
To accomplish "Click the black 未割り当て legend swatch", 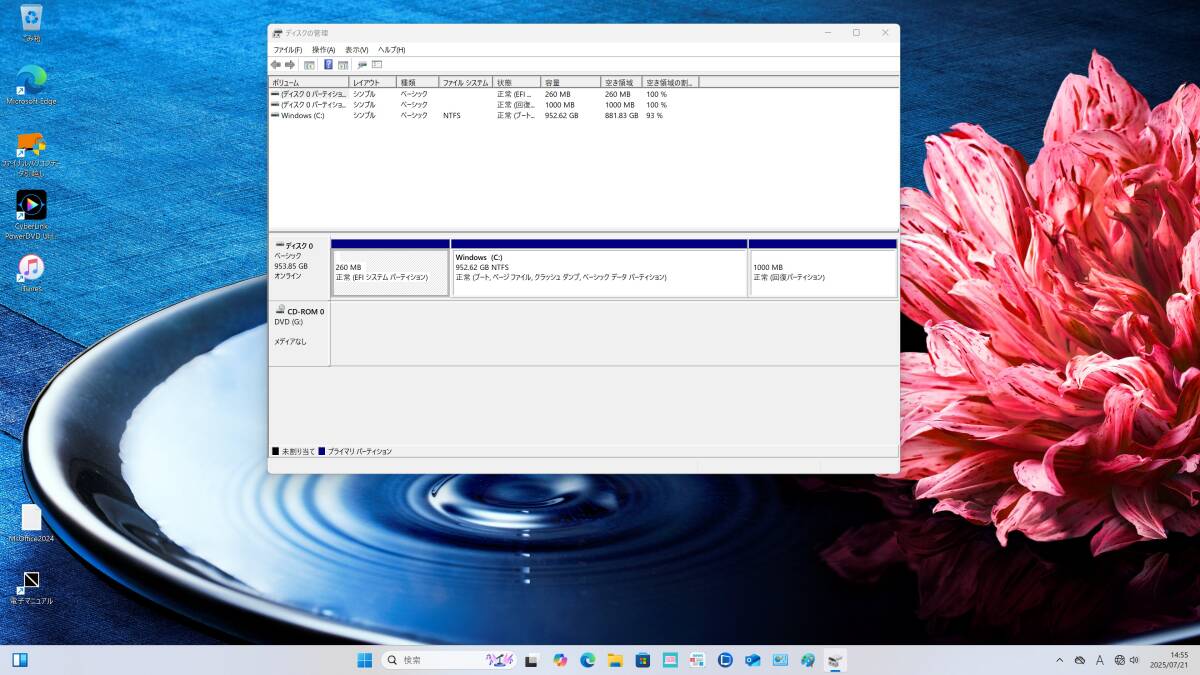I will [276, 452].
